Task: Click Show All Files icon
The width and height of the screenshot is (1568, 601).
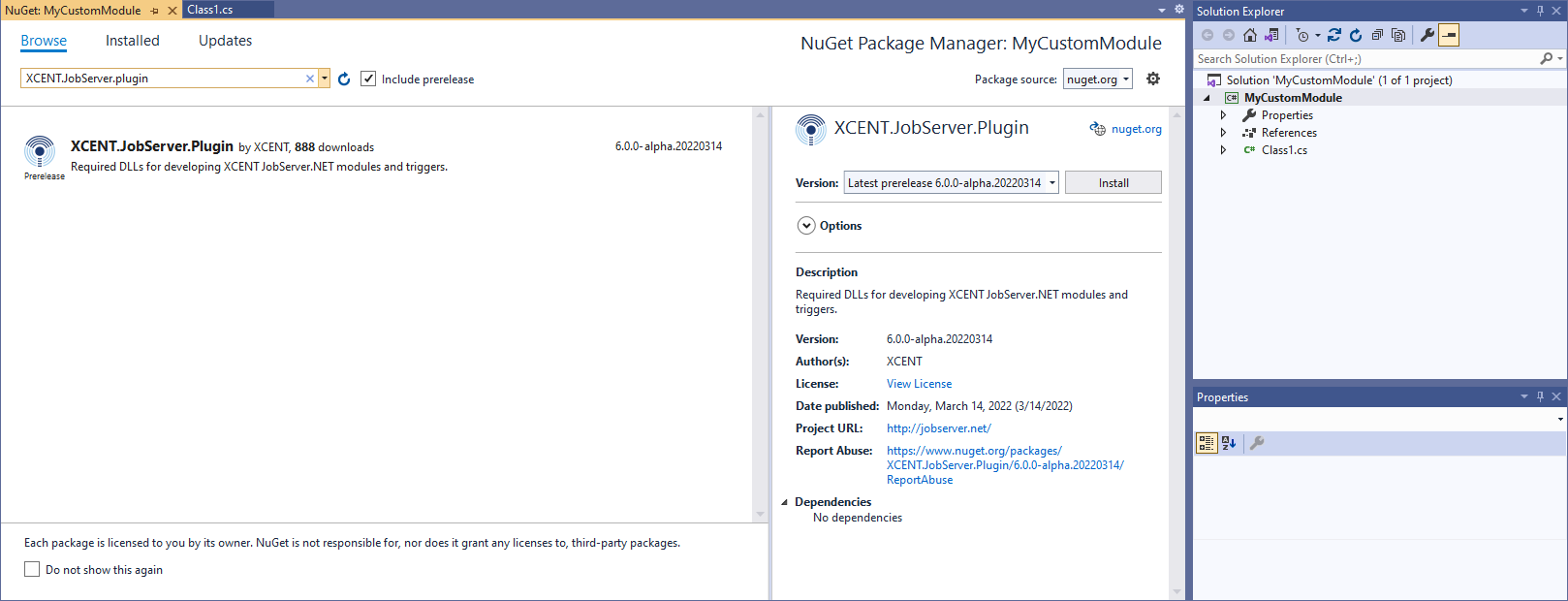Action: click(1398, 35)
